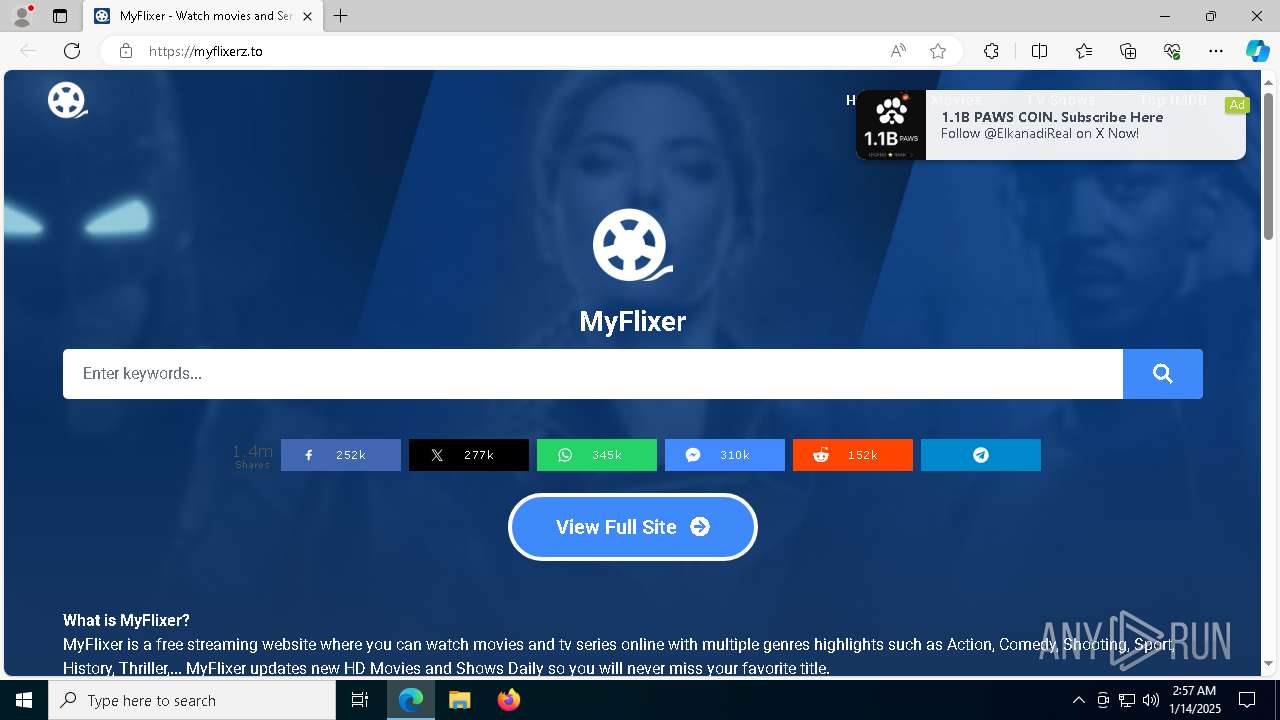Click the blue search magnifier button
Viewport: 1280px width, 720px height.
[1162, 374]
